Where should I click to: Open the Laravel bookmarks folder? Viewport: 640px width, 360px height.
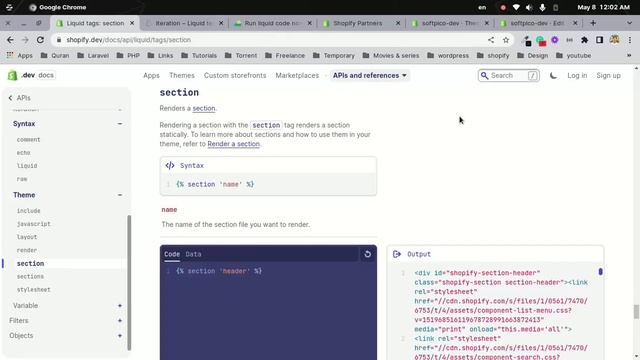coord(93,55)
